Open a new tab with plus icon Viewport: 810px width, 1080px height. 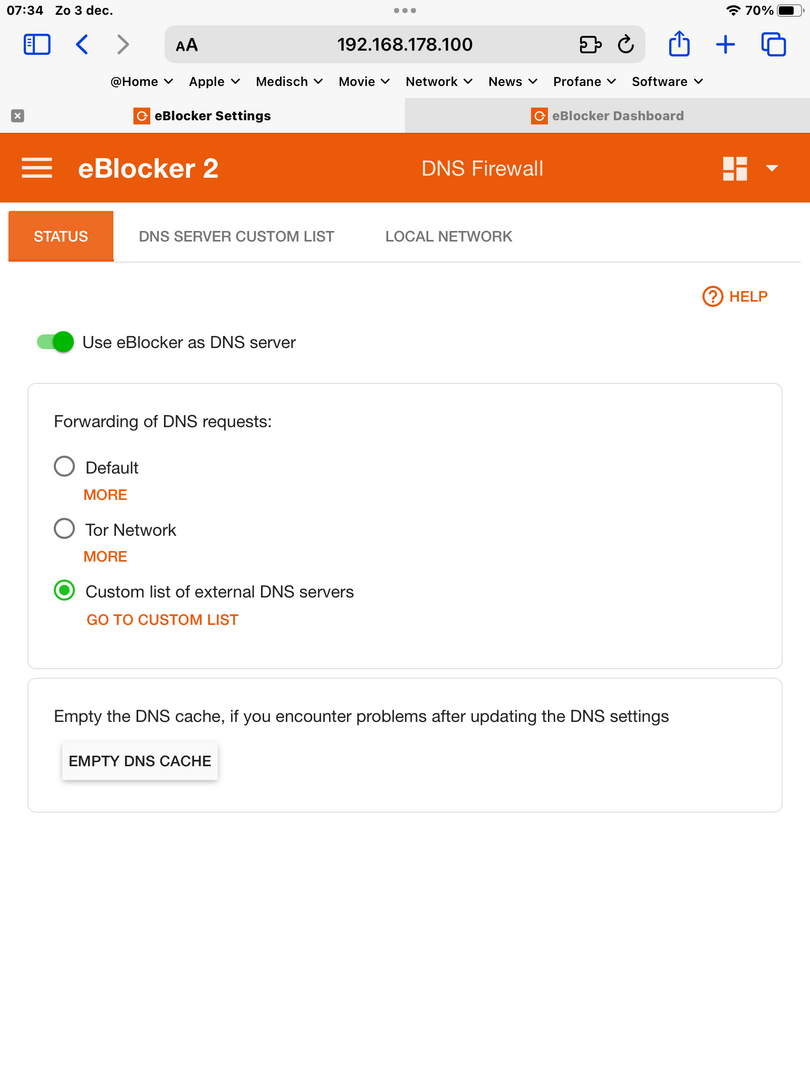[725, 44]
